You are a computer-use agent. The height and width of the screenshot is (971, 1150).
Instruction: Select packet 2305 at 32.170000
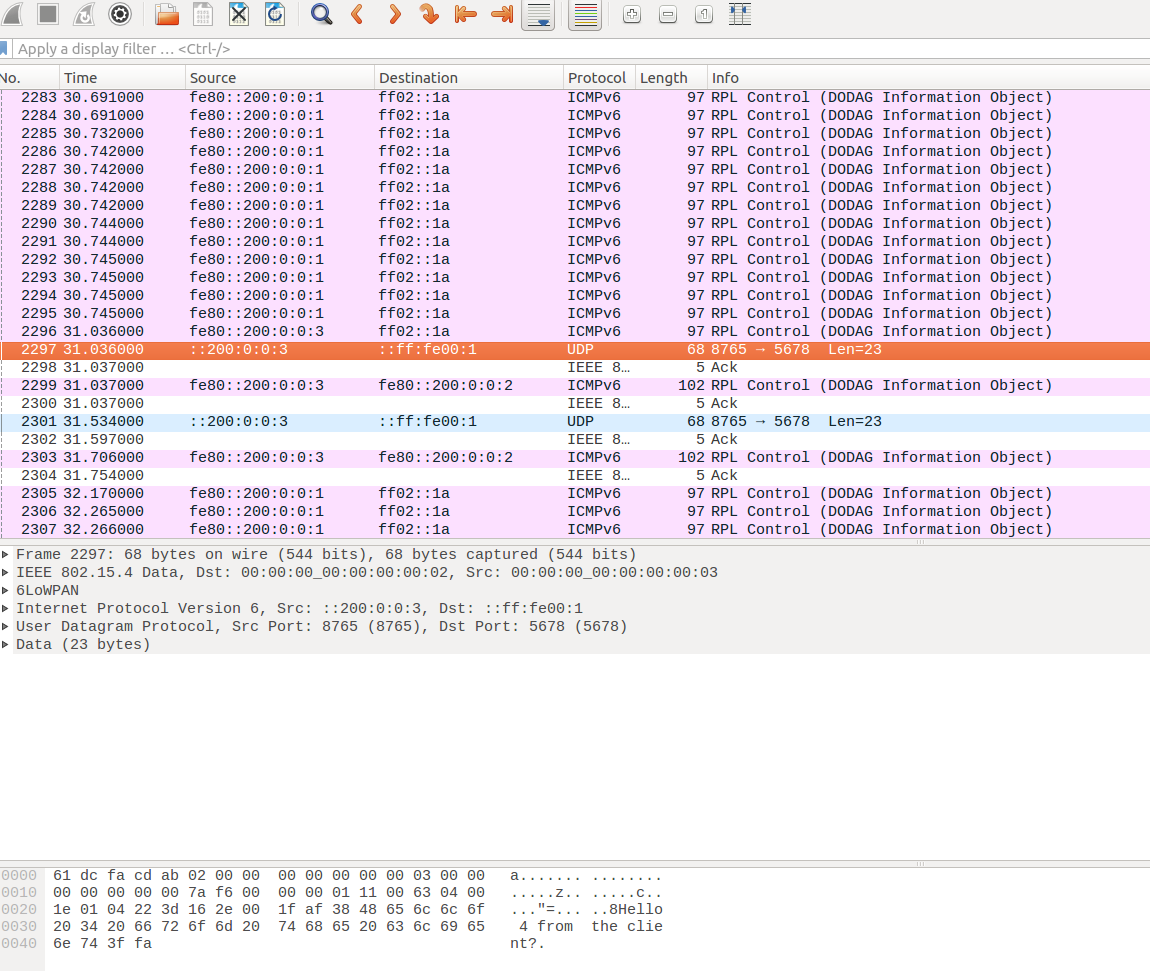point(575,494)
